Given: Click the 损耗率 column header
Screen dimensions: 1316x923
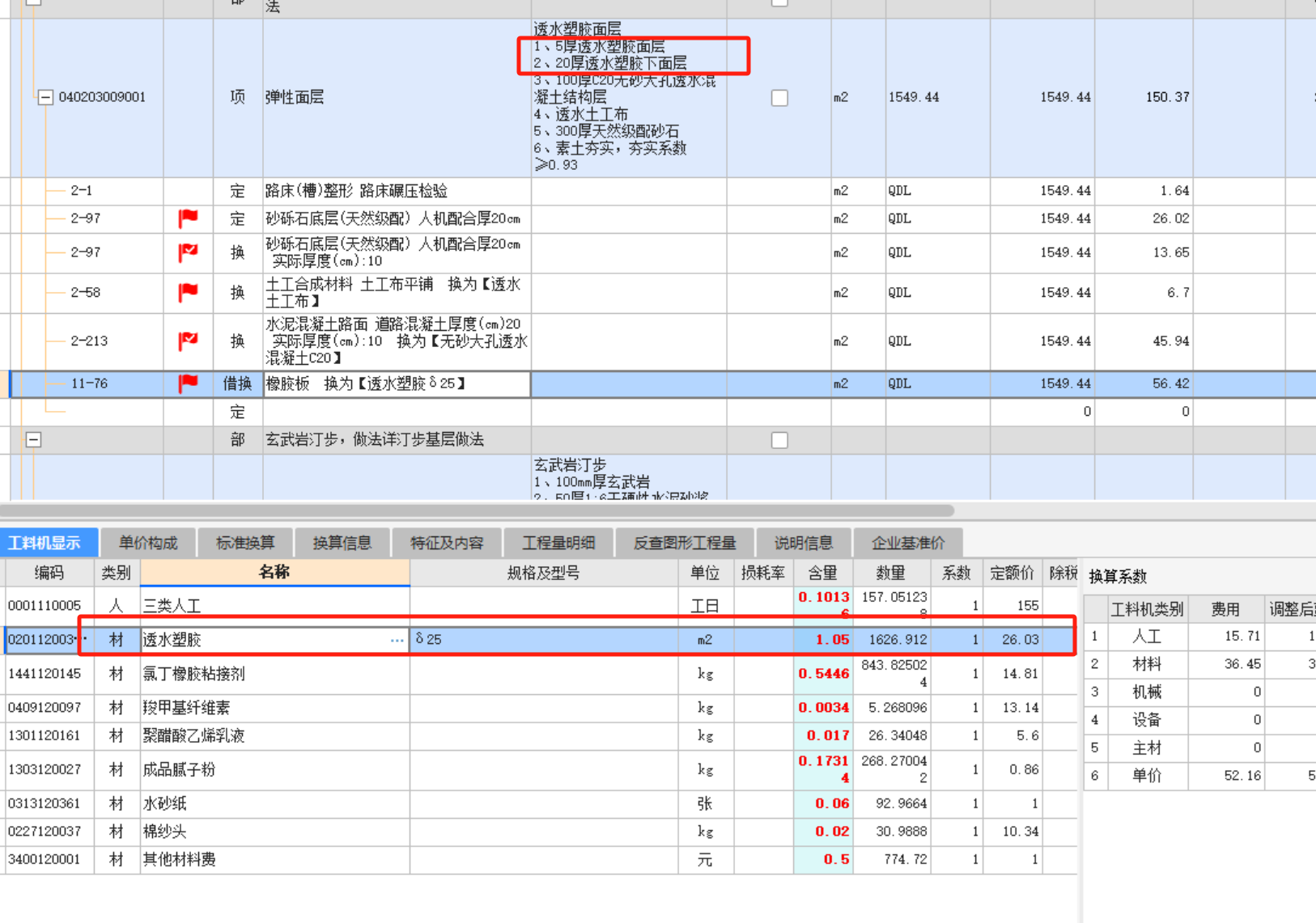Looking at the screenshot, I should pos(763,573).
